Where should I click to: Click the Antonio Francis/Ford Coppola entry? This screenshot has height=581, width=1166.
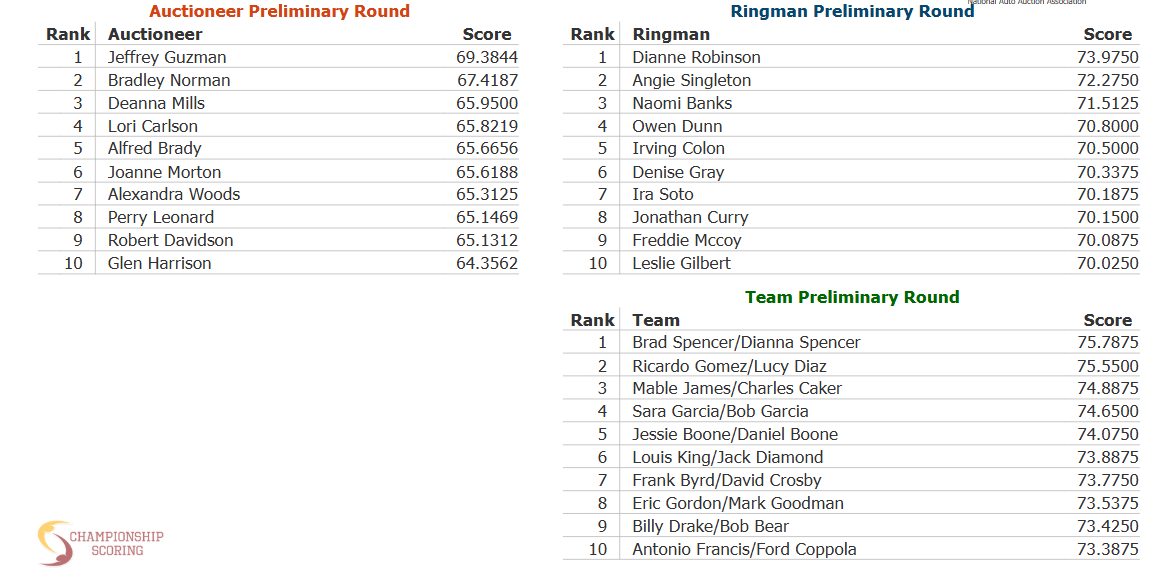click(744, 550)
